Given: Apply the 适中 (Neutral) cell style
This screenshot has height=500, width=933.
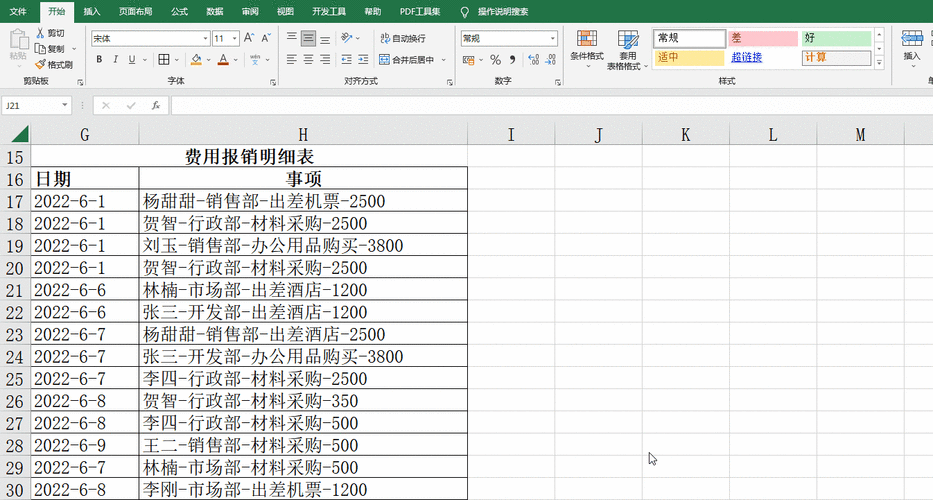Looking at the screenshot, I should [690, 58].
